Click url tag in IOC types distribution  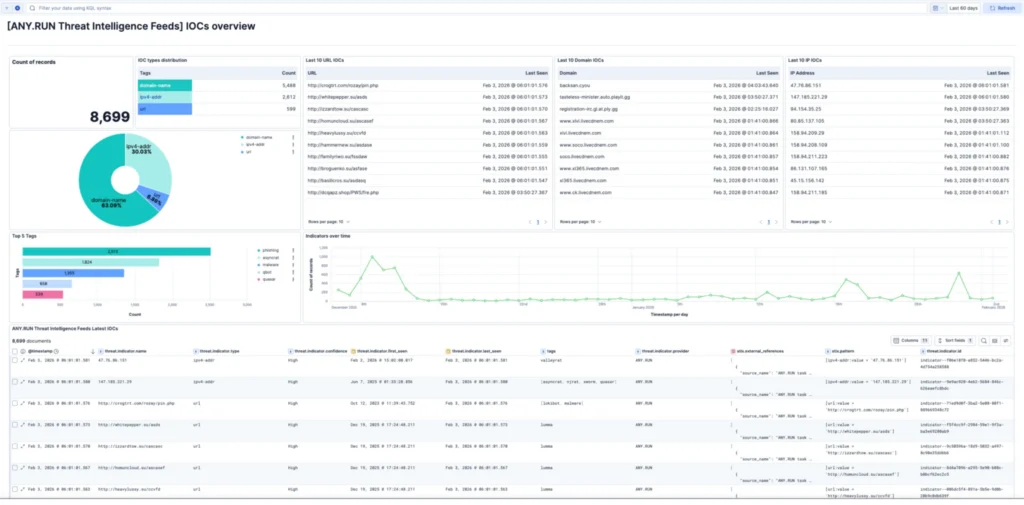[x=165, y=108]
